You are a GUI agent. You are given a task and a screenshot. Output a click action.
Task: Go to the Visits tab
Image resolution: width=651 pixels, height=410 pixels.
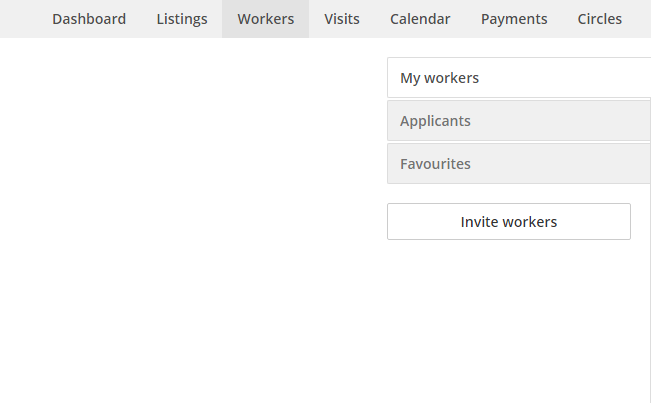(x=342, y=19)
